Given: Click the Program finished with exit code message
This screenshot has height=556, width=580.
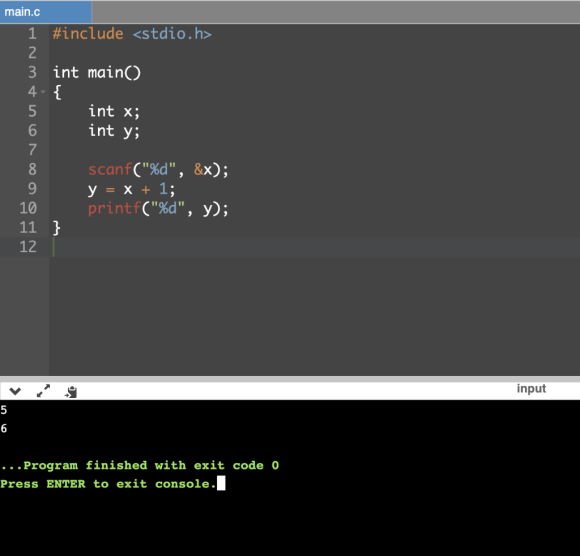Looking at the screenshot, I should [x=140, y=465].
